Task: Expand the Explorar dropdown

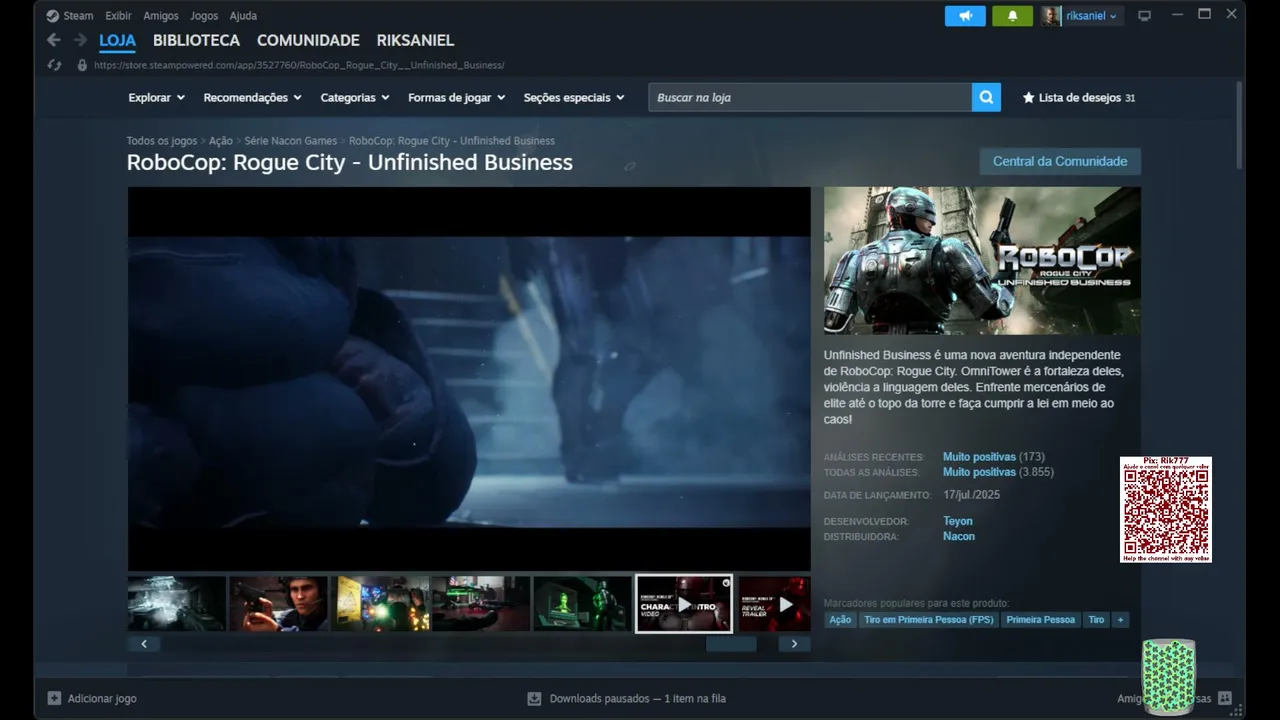Action: [157, 98]
